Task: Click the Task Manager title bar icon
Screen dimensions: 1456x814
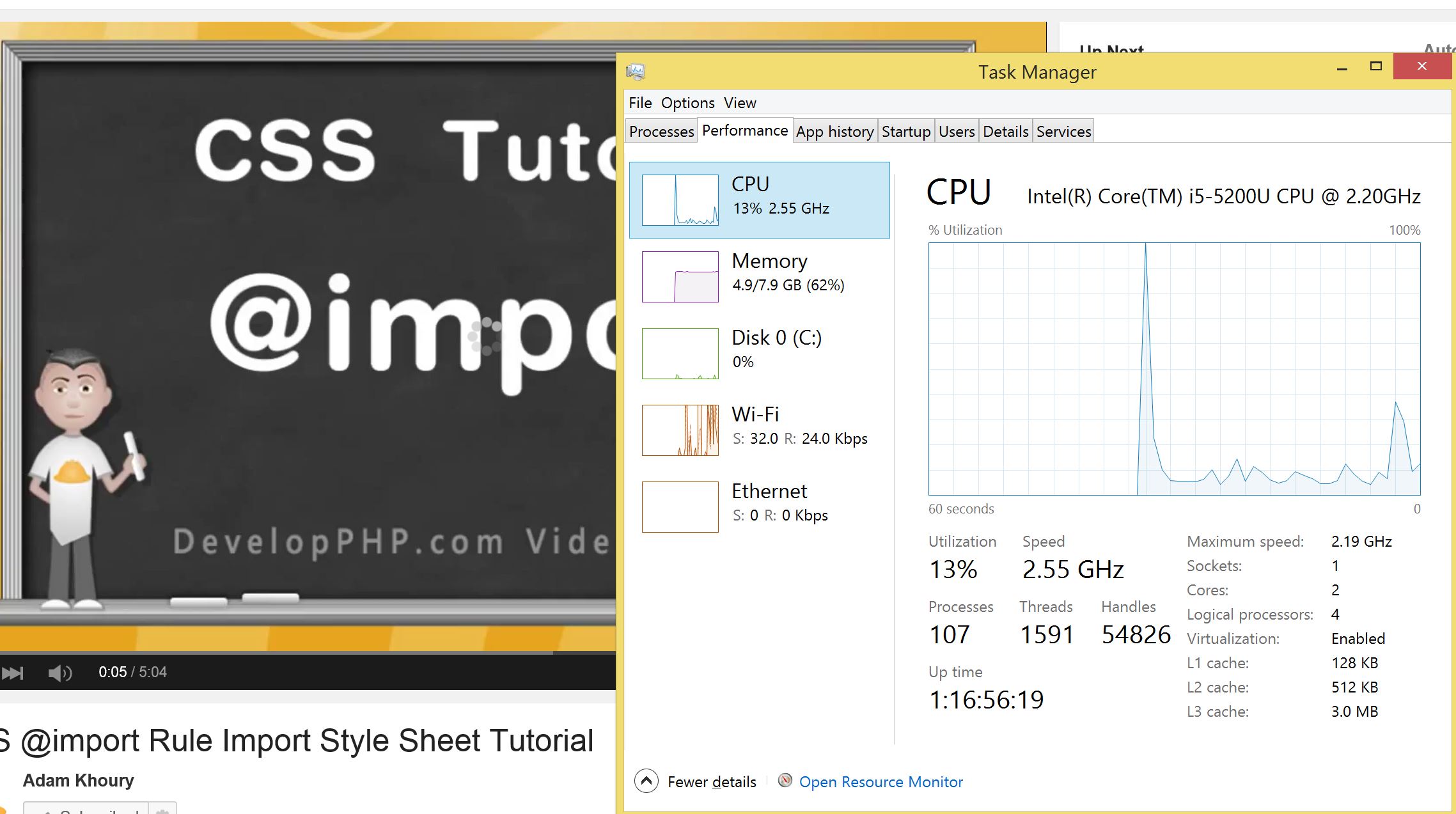Action: pyautogui.click(x=635, y=71)
